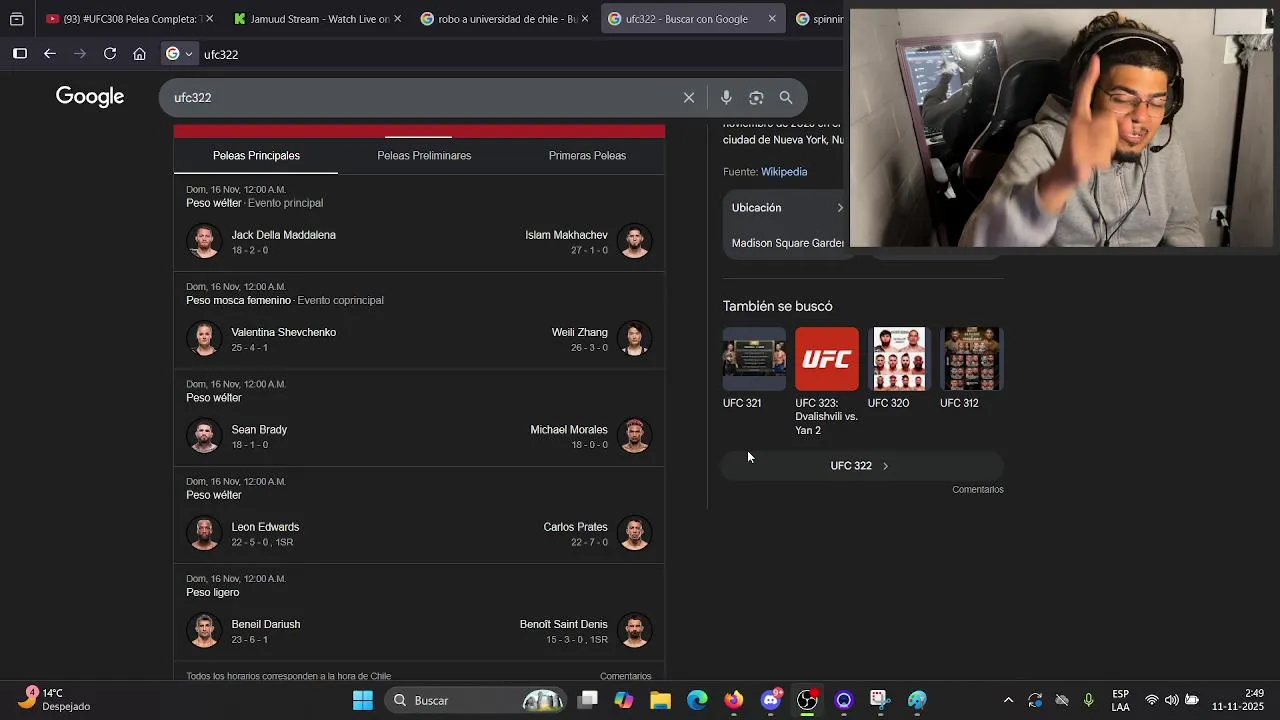The width and height of the screenshot is (1280, 720).
Task: Open the weather widget showing 14°C
Action: click(56, 700)
